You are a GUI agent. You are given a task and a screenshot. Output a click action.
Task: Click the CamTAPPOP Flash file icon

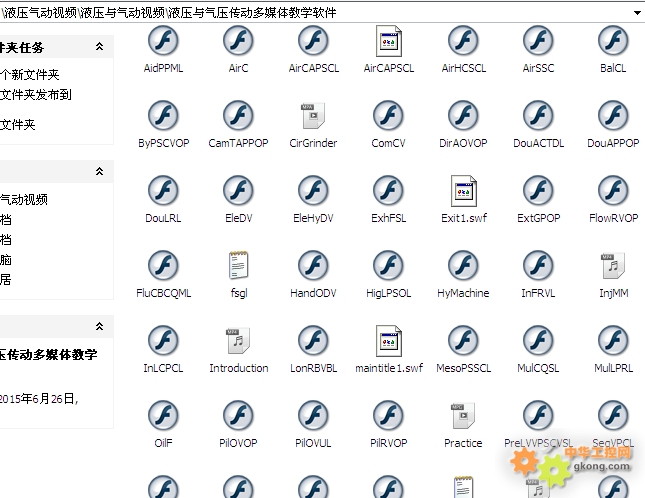click(238, 116)
